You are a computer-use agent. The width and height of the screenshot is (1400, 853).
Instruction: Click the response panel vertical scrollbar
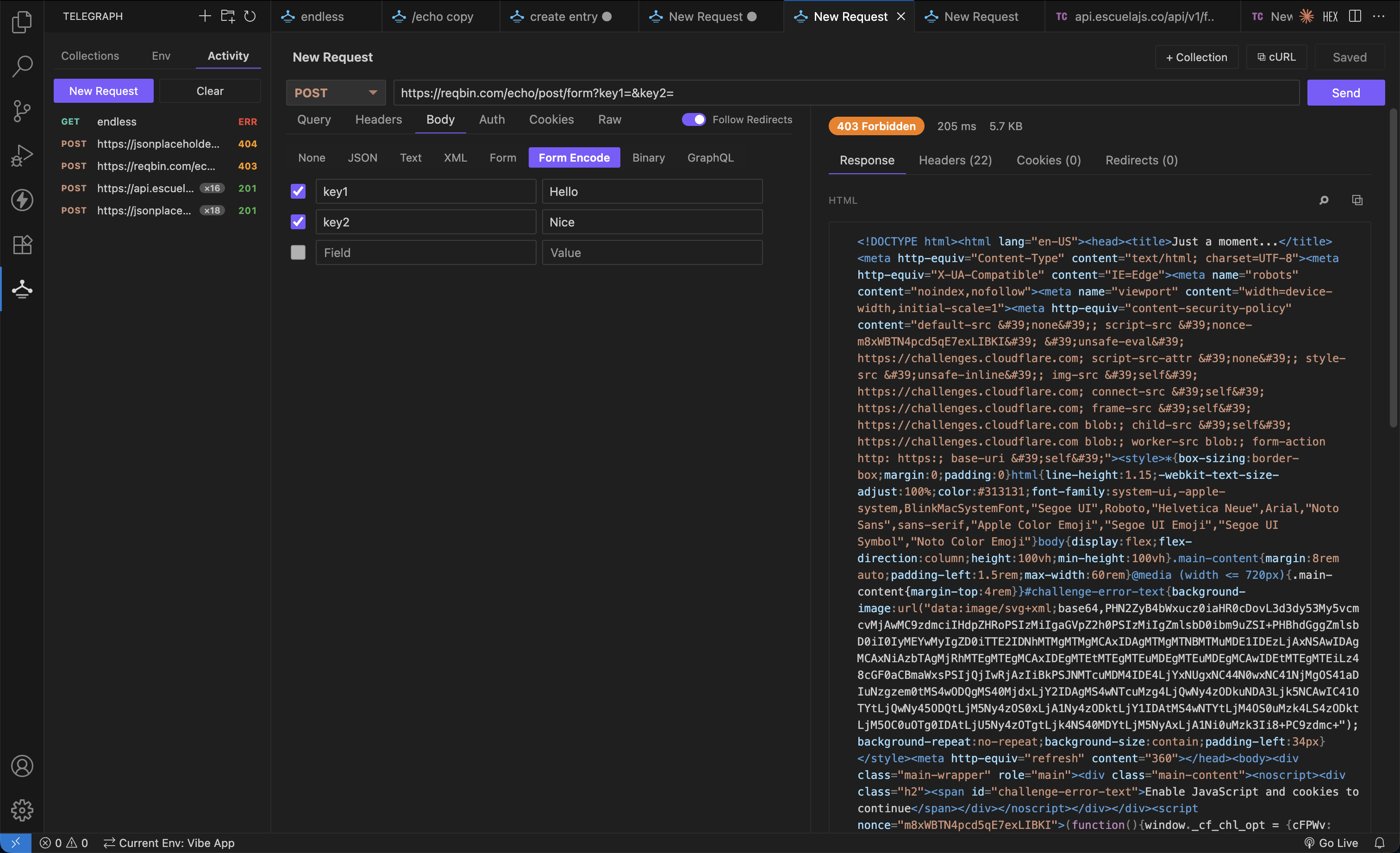pyautogui.click(x=1393, y=267)
